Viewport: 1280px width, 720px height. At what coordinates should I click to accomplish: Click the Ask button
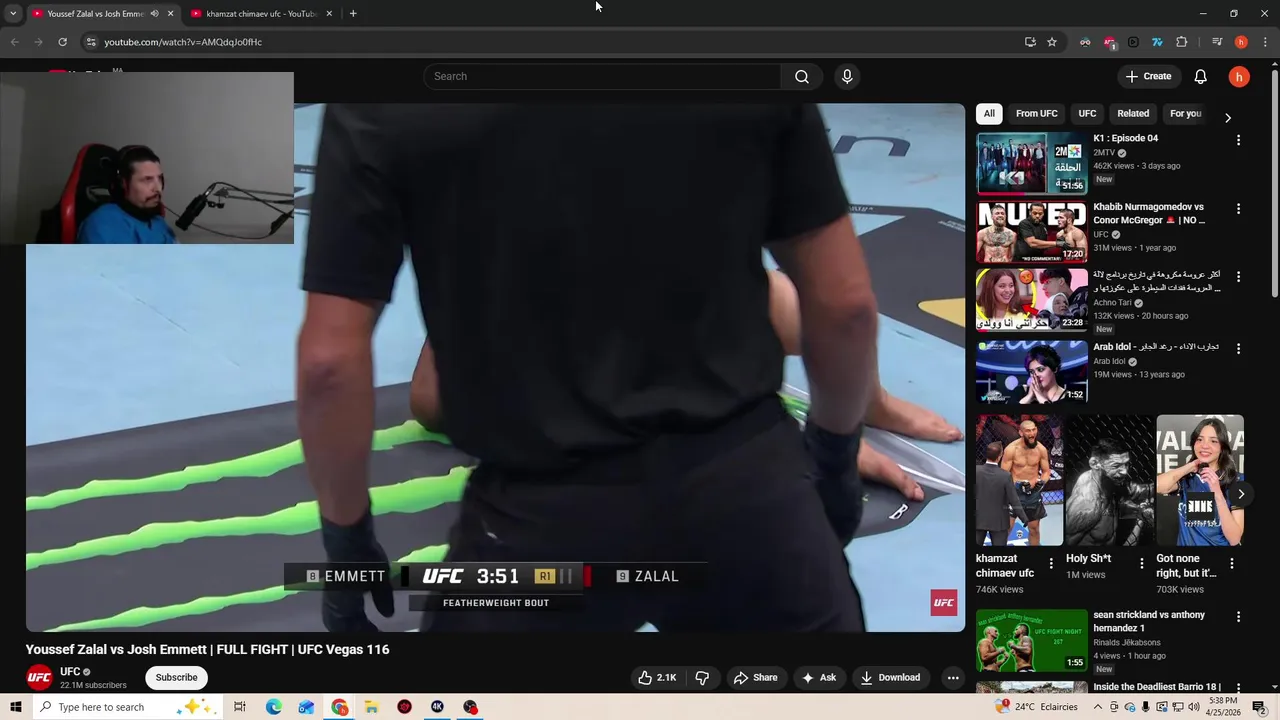tap(819, 678)
